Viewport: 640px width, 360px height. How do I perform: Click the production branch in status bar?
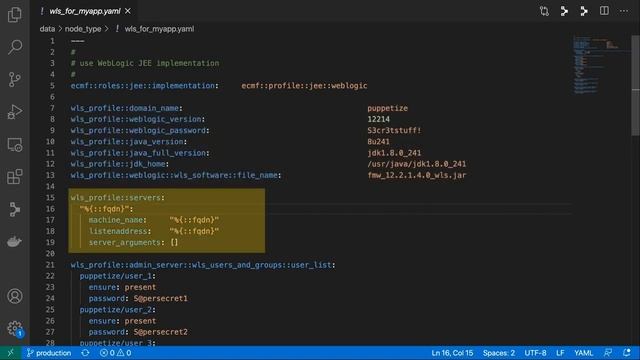pyautogui.click(x=49, y=353)
